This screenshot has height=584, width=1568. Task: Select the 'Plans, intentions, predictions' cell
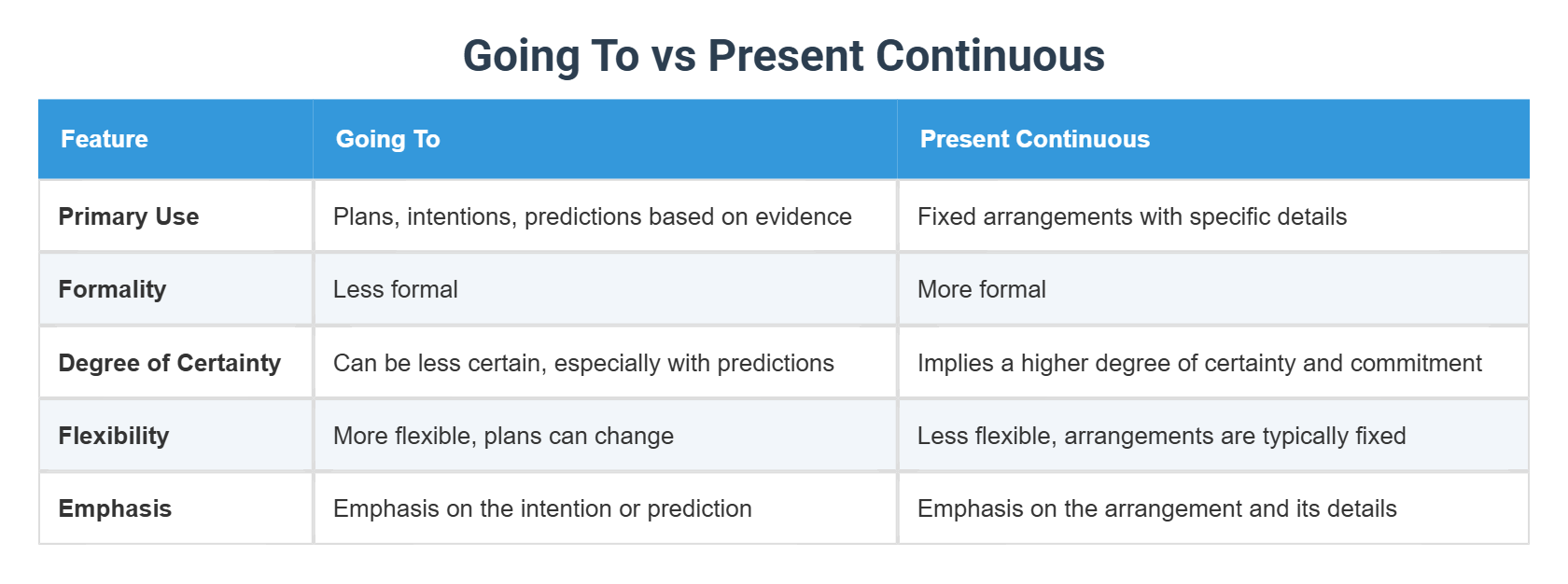point(592,216)
